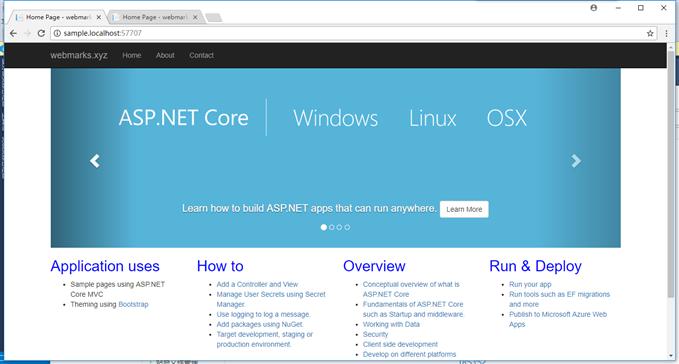Open the Chrome user profile icon
This screenshot has height=364, width=679.
(x=594, y=8)
